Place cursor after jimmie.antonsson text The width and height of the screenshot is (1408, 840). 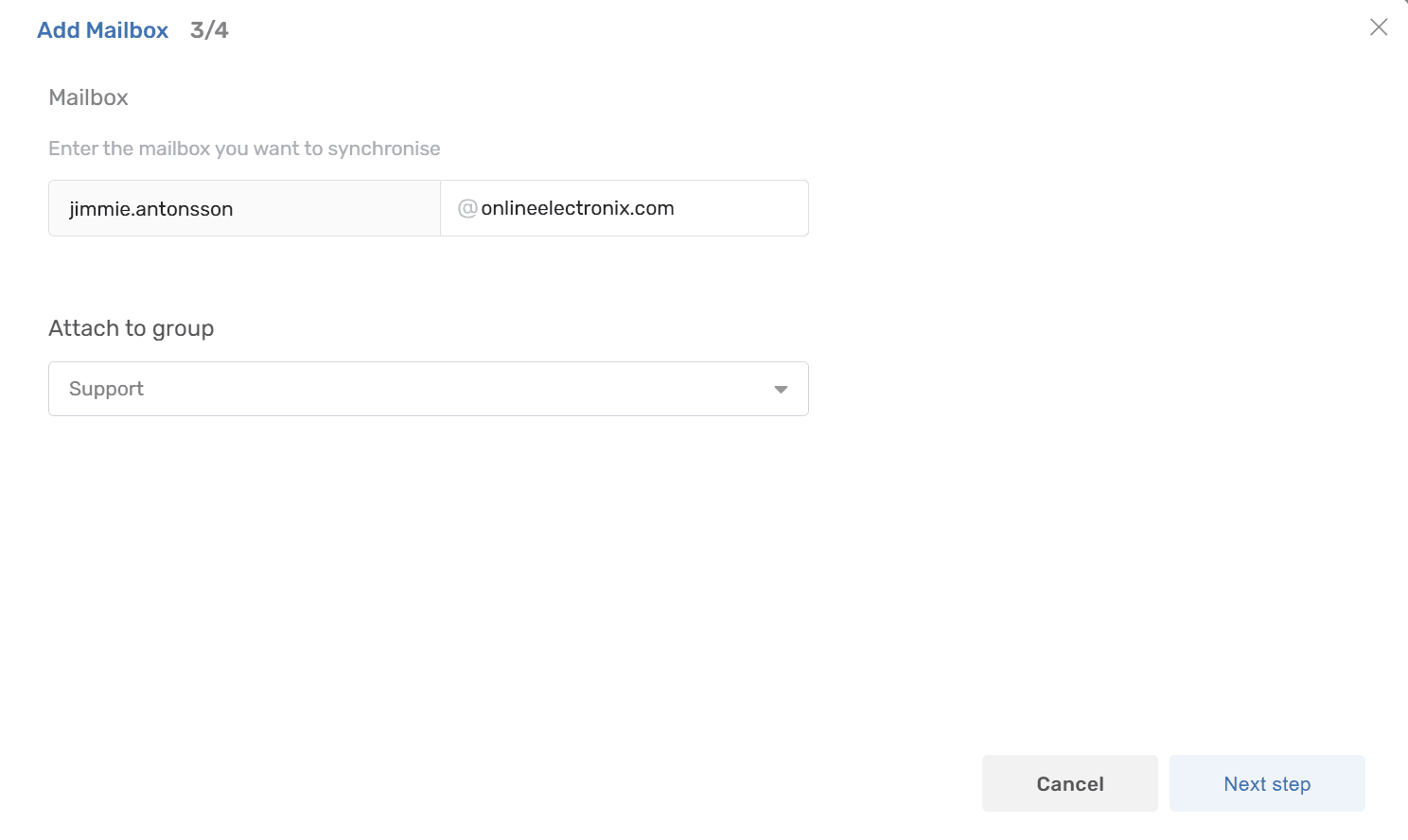[235, 209]
